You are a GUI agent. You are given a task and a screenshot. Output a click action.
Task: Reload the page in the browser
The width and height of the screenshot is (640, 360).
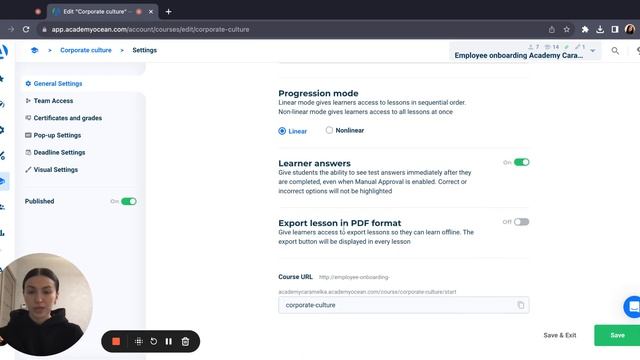pyautogui.click(x=26, y=29)
